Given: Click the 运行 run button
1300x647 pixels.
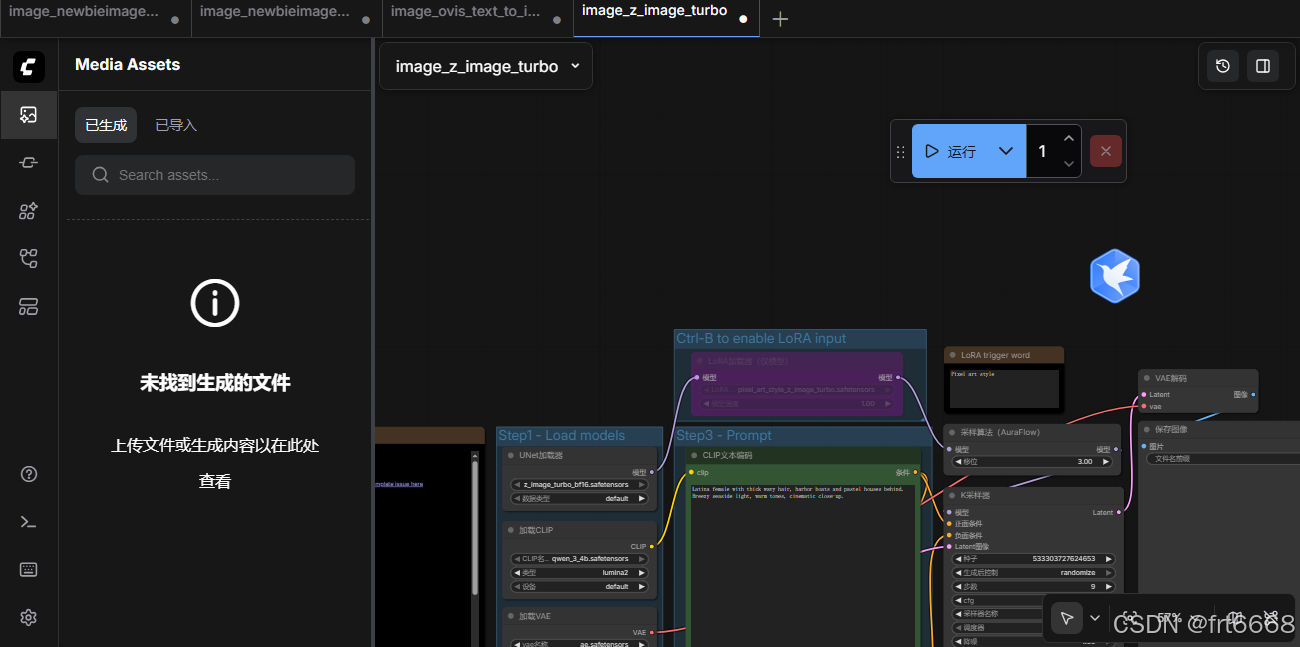Looking at the screenshot, I should point(951,151).
